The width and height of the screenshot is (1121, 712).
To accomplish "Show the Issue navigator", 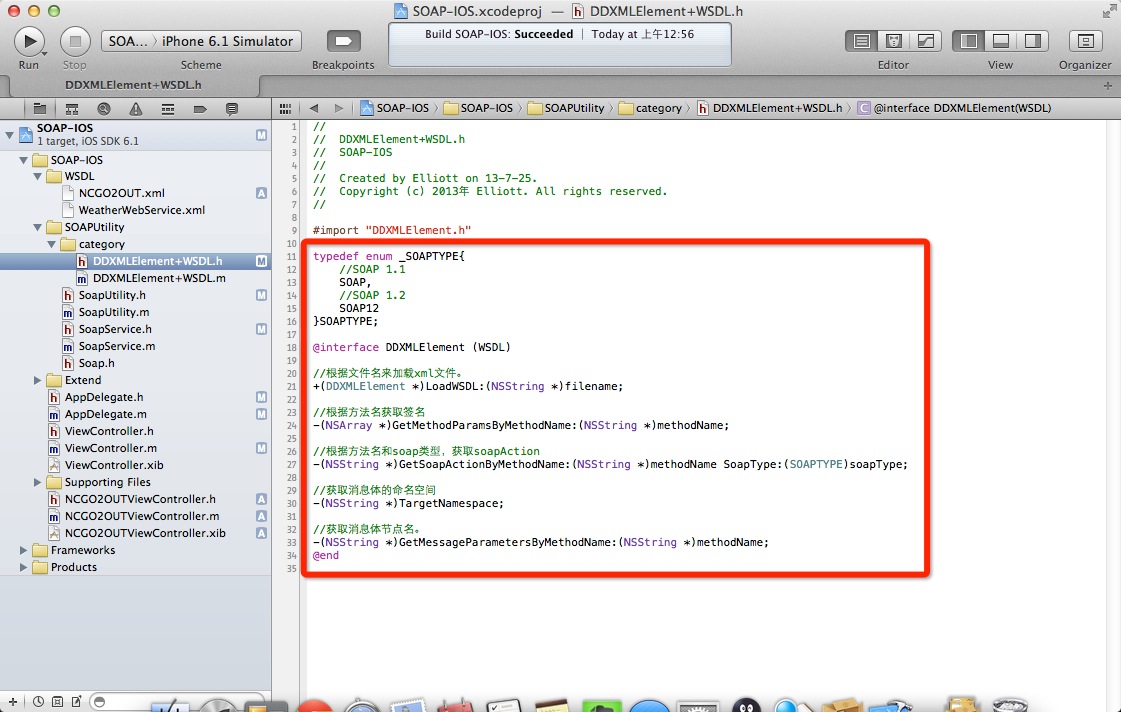I will pos(136,109).
